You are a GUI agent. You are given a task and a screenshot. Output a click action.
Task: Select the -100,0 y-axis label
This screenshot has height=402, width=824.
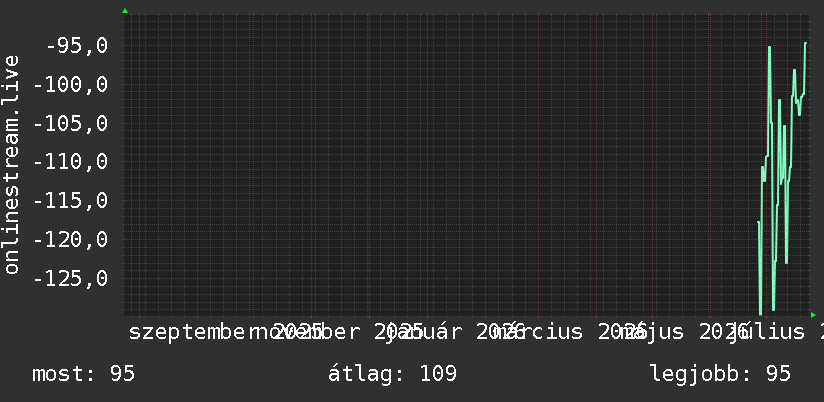(x=71, y=85)
